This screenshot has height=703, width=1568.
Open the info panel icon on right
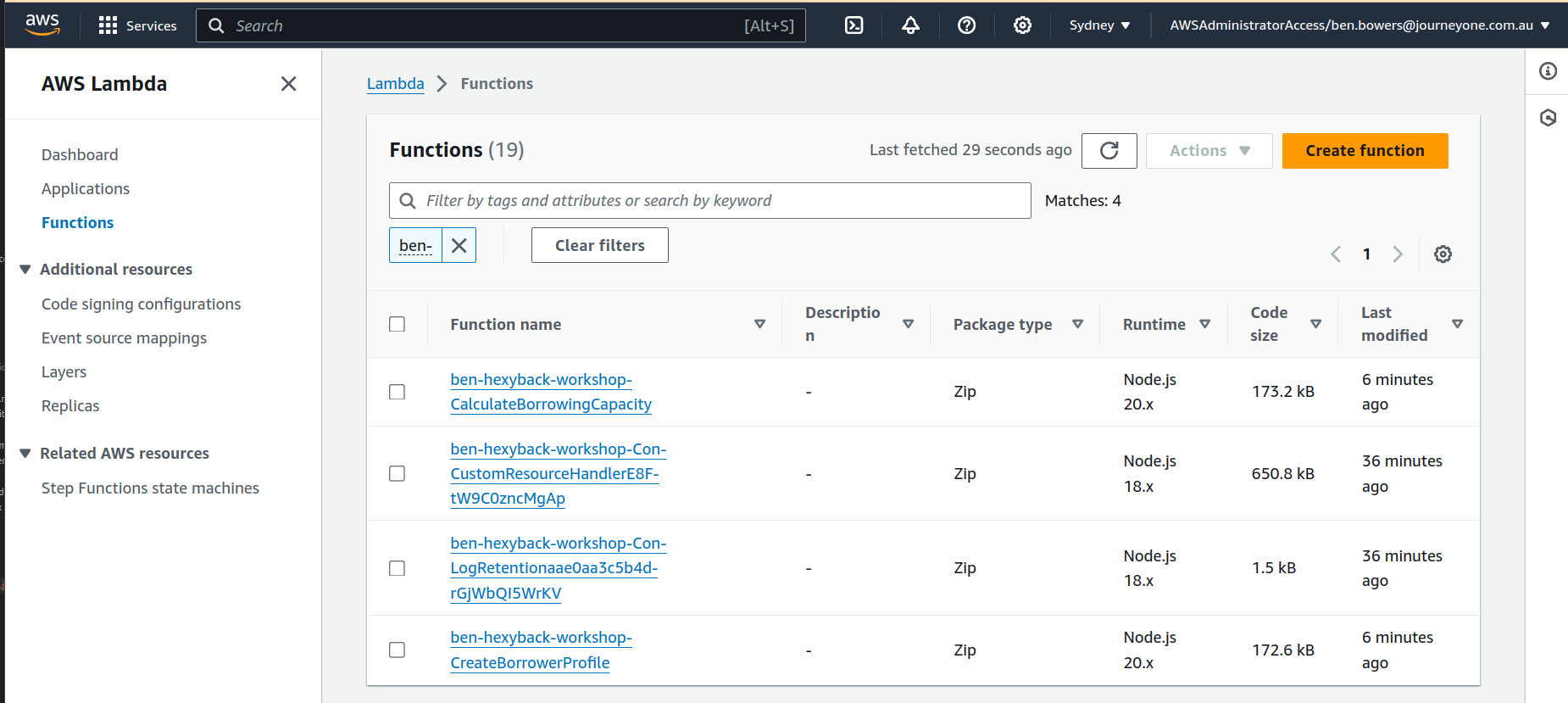pos(1548,71)
